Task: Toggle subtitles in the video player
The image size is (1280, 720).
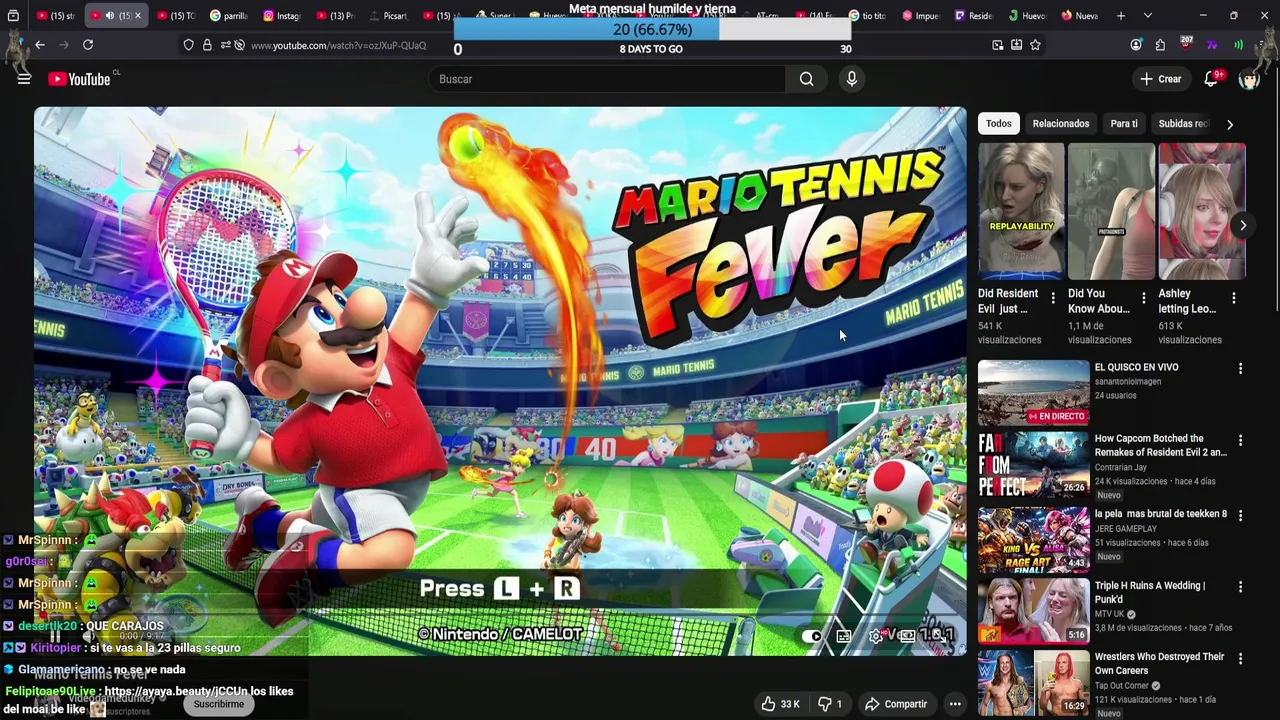Action: point(844,635)
